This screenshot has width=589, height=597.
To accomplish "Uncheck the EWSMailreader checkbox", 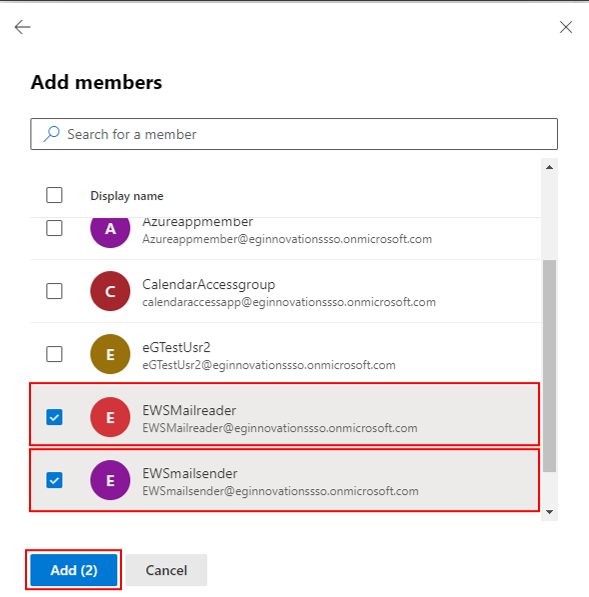I will point(54,417).
